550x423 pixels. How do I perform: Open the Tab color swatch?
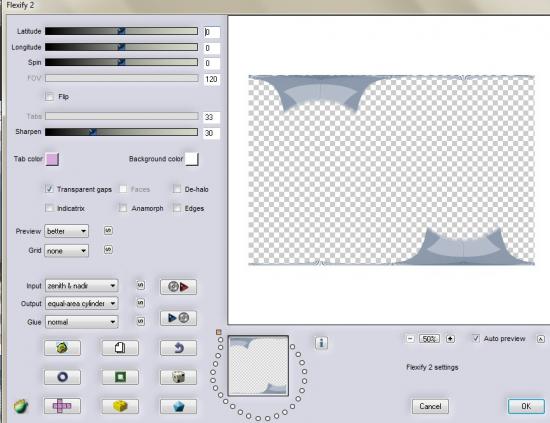[52, 159]
